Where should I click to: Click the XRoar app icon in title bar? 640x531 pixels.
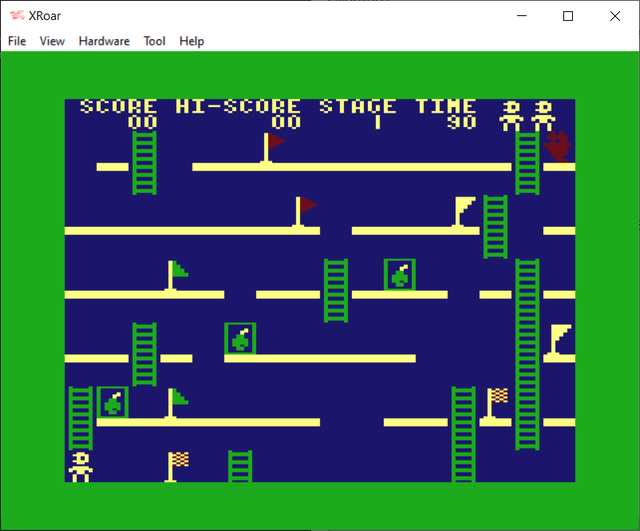(x=17, y=16)
